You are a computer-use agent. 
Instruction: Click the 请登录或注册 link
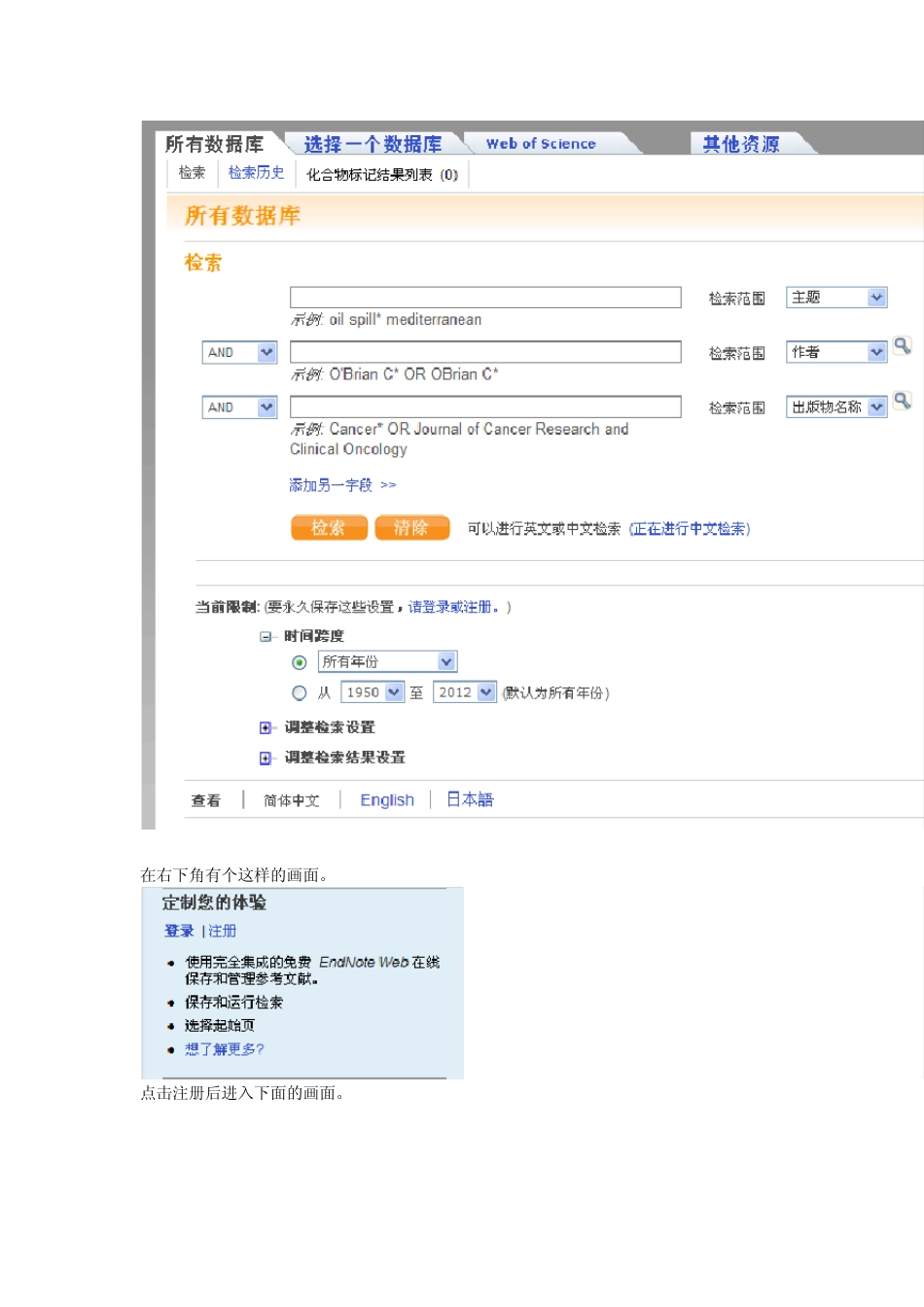coord(453,608)
